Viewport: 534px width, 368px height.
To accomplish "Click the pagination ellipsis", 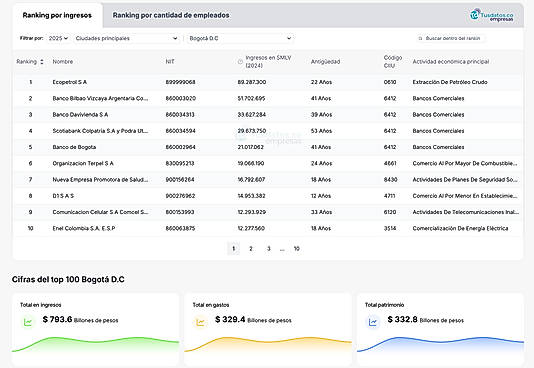I will tap(282, 249).
